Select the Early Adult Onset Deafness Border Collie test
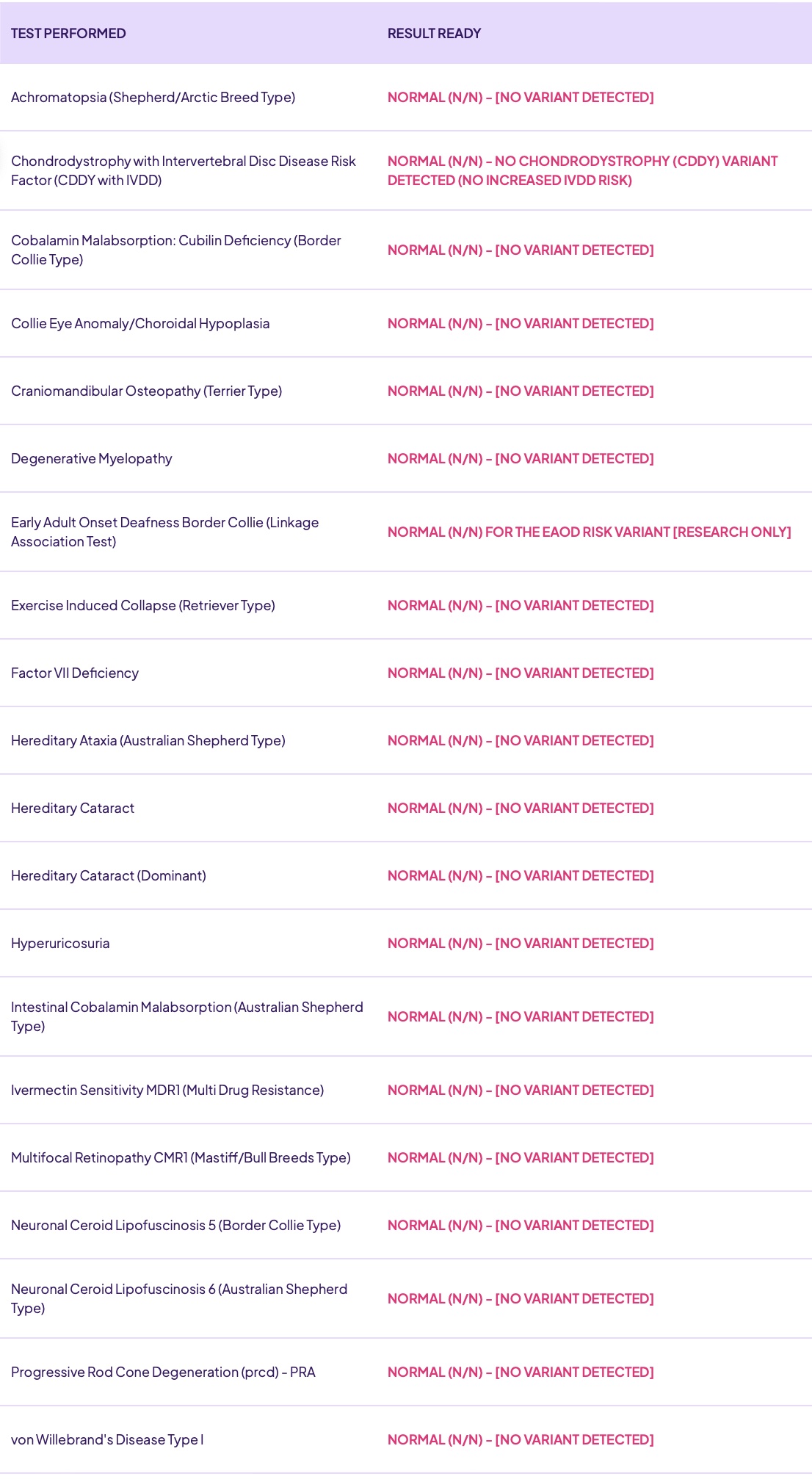Screen dimensions: 812x1479 tap(164, 532)
